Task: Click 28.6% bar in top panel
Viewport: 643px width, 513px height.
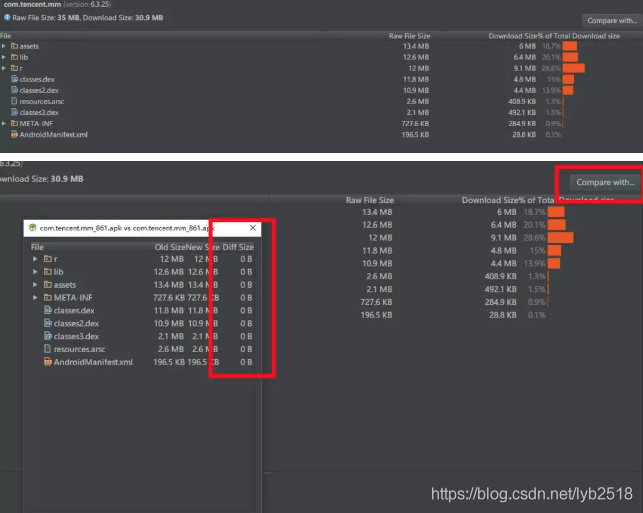Action: (x=574, y=68)
